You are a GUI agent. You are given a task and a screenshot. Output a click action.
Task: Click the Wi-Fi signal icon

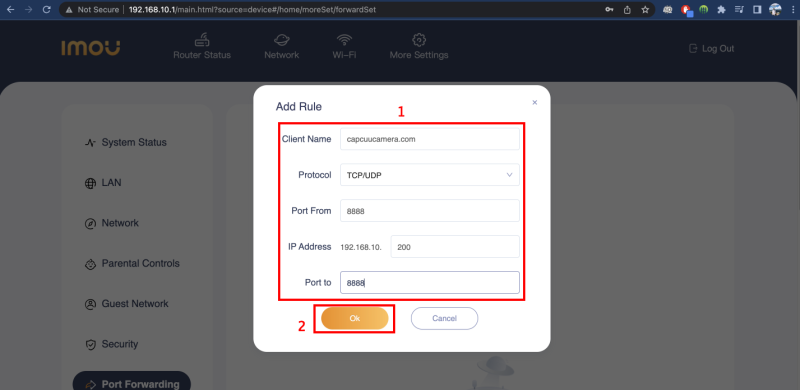[344, 39]
